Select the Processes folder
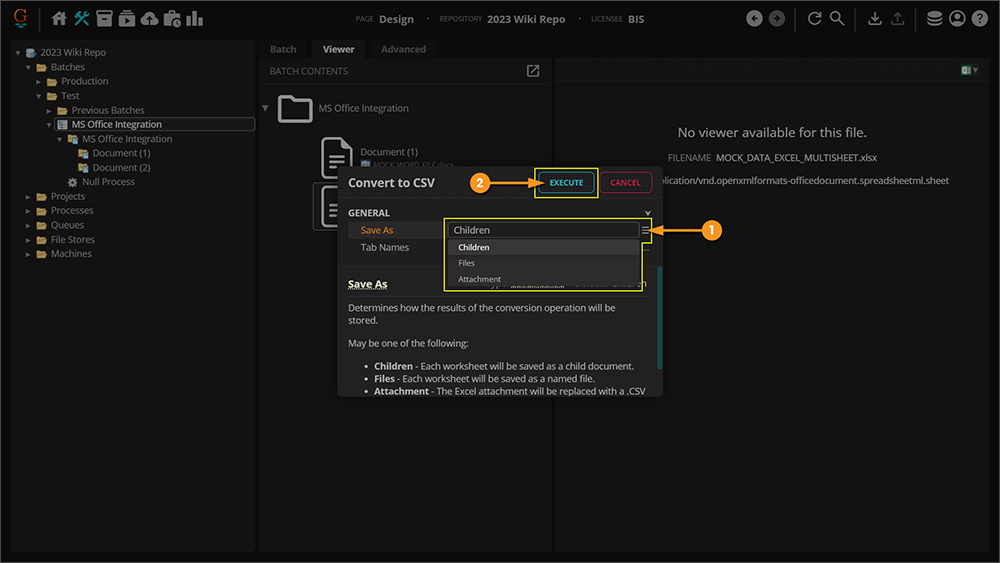 [x=72, y=210]
